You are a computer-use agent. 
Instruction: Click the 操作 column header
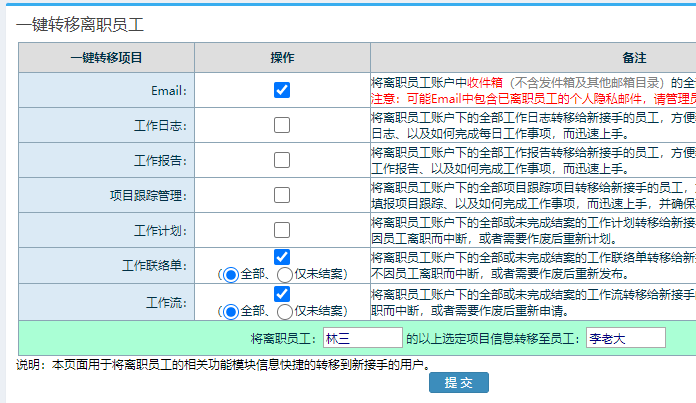point(282,57)
